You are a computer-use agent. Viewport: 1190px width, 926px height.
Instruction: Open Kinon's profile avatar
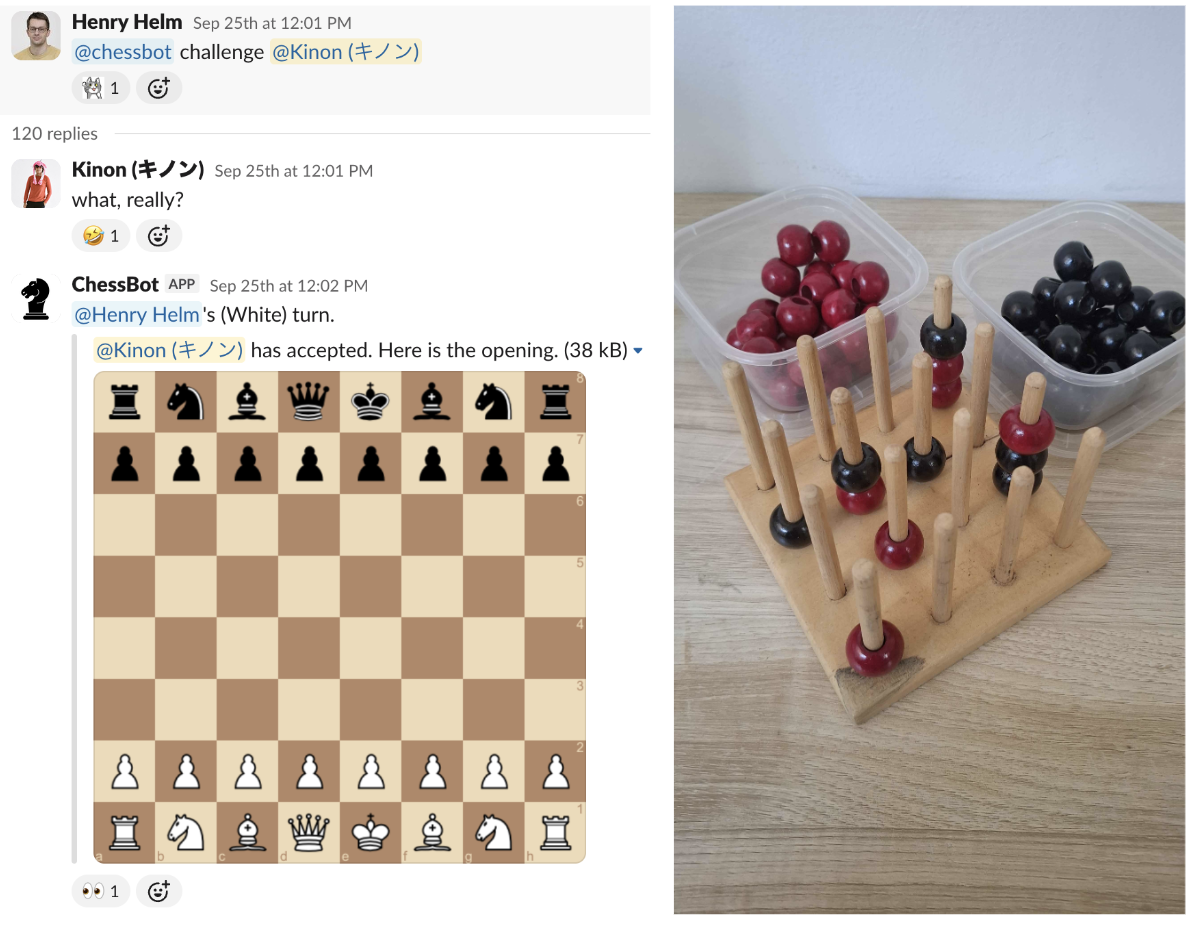pos(36,183)
